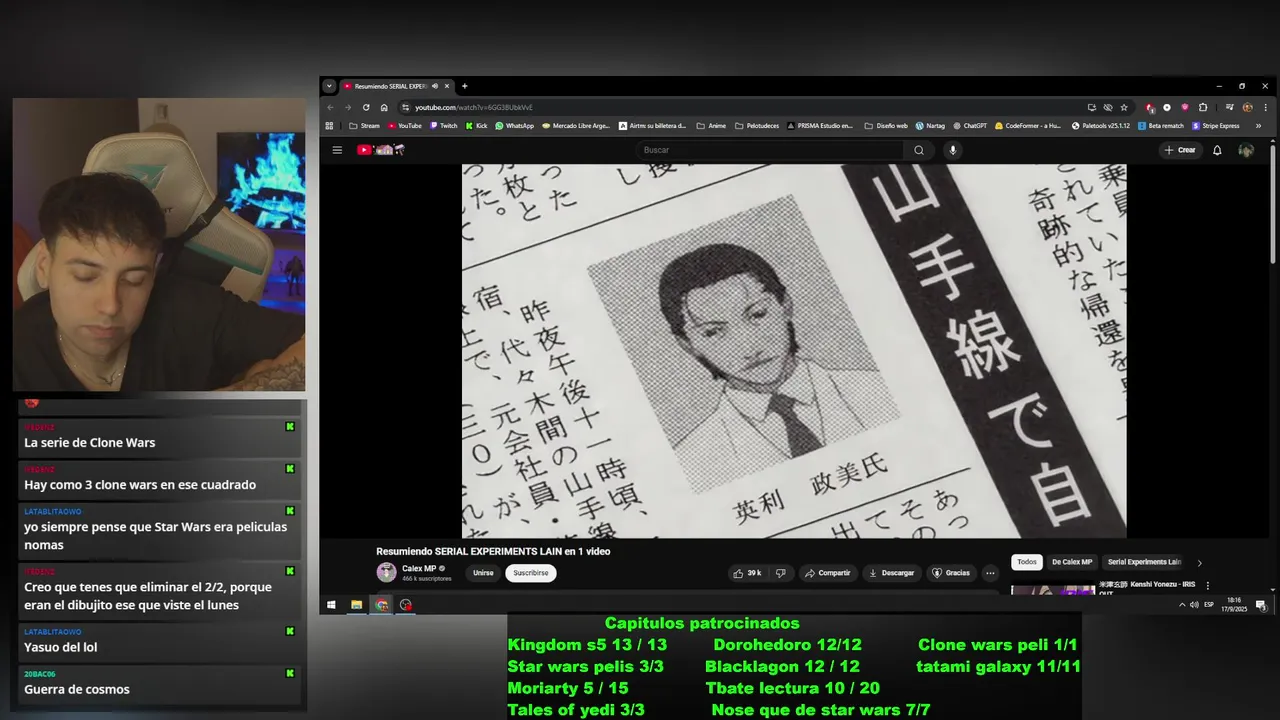
Task: Open the recording app in taskbar
Action: 405,605
